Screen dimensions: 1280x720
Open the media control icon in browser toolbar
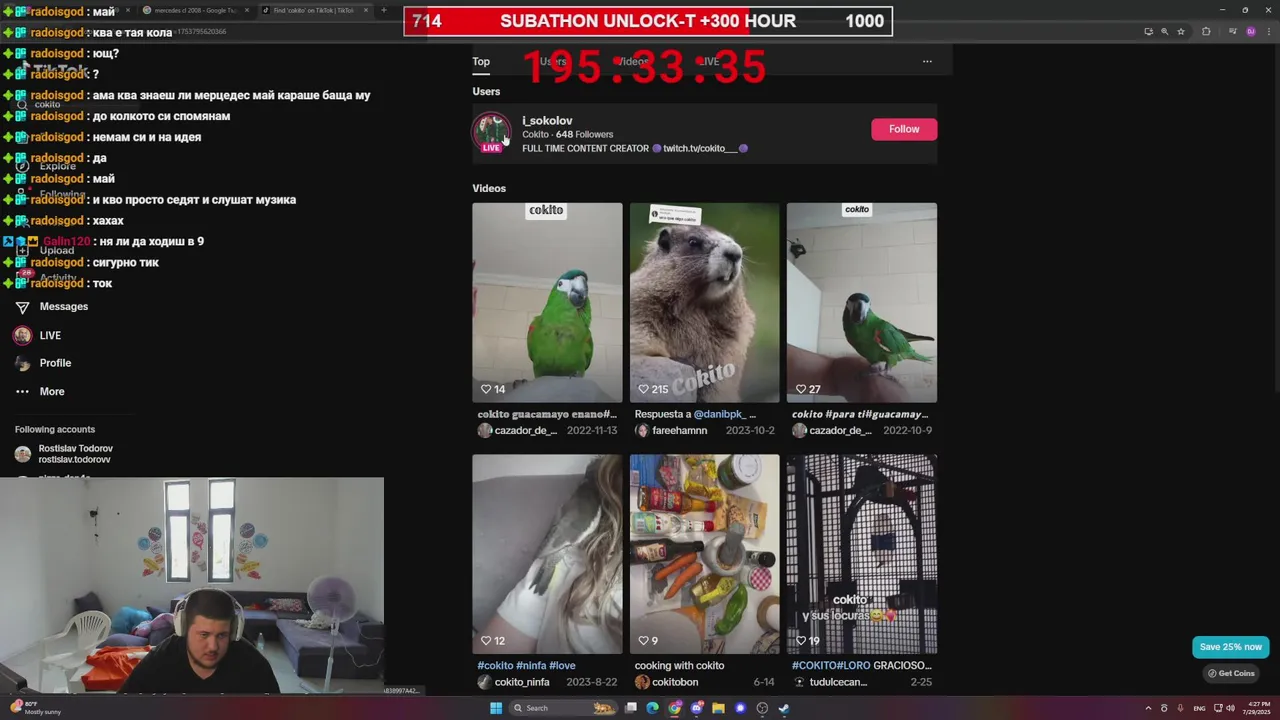tap(1231, 32)
